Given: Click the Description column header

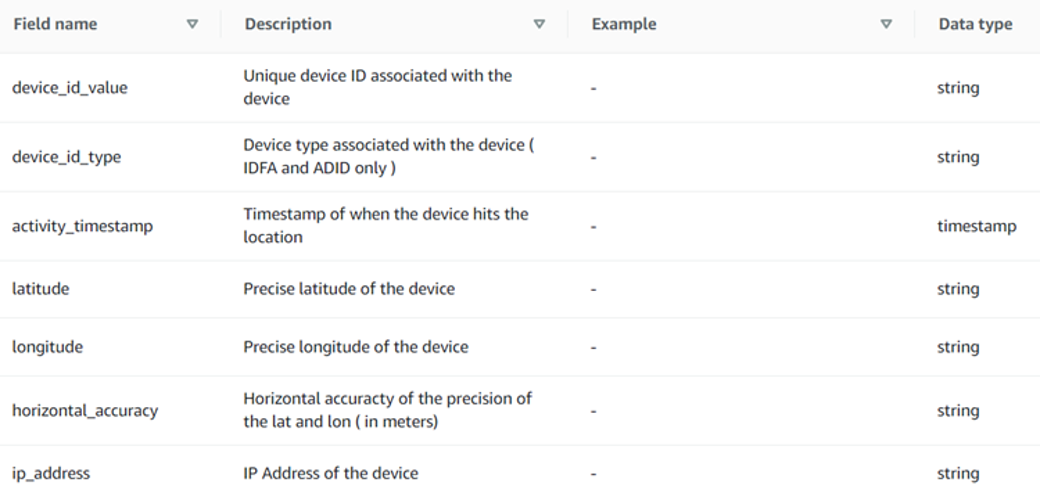Looking at the screenshot, I should pos(288,25).
